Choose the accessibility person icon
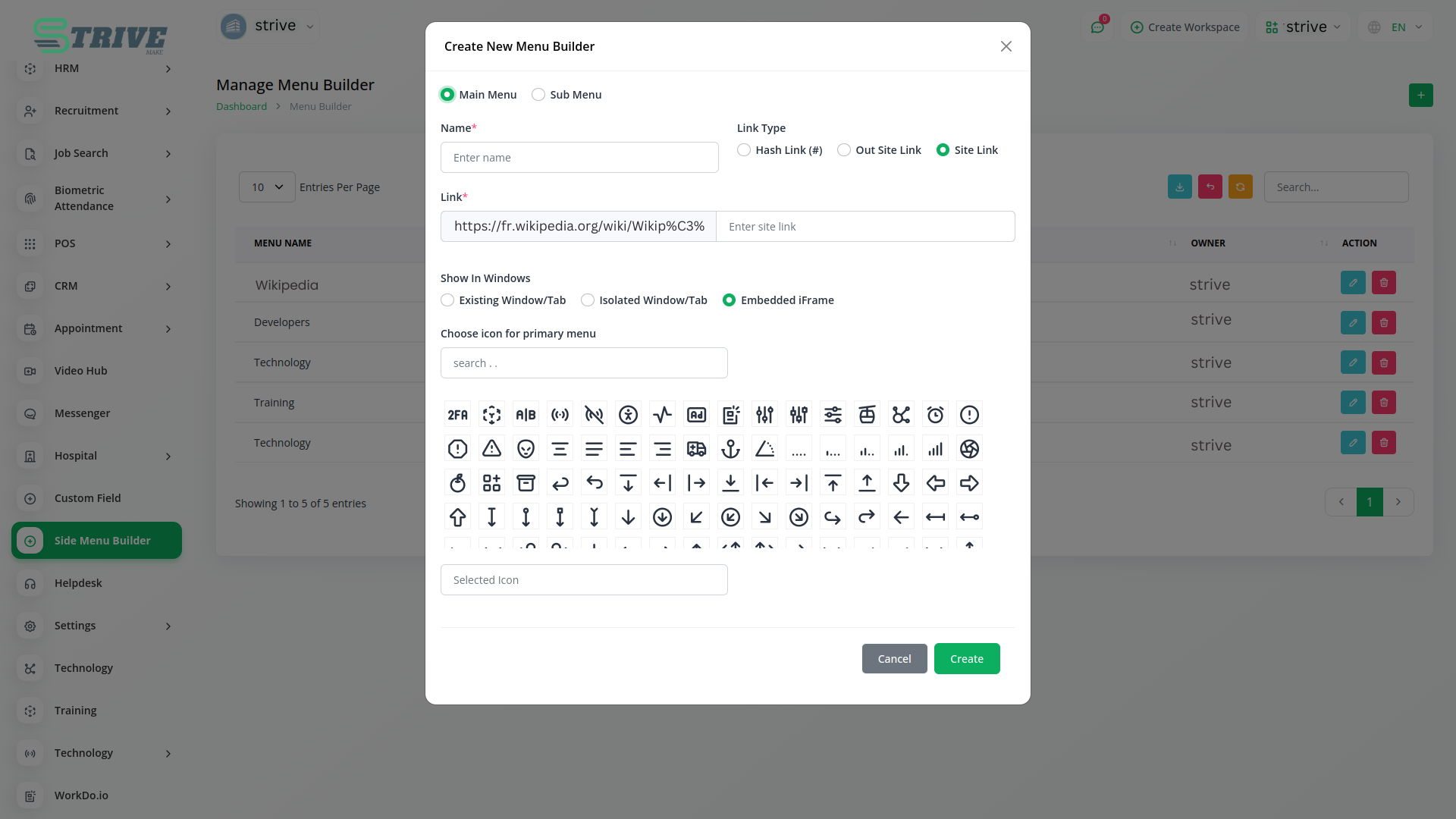This screenshot has height=819, width=1456. point(628,415)
